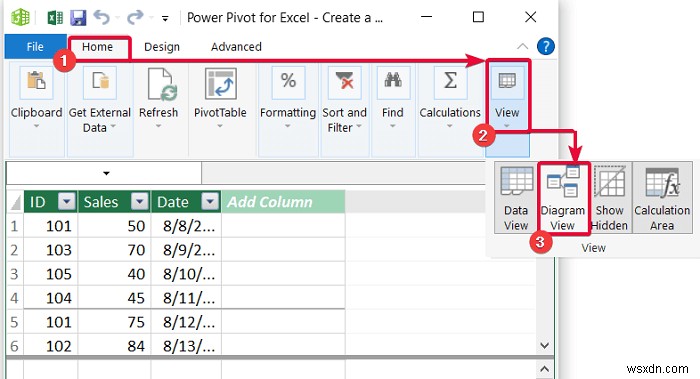This screenshot has width=700, height=379.
Task: Expand the name box dropdown
Action: (106, 173)
